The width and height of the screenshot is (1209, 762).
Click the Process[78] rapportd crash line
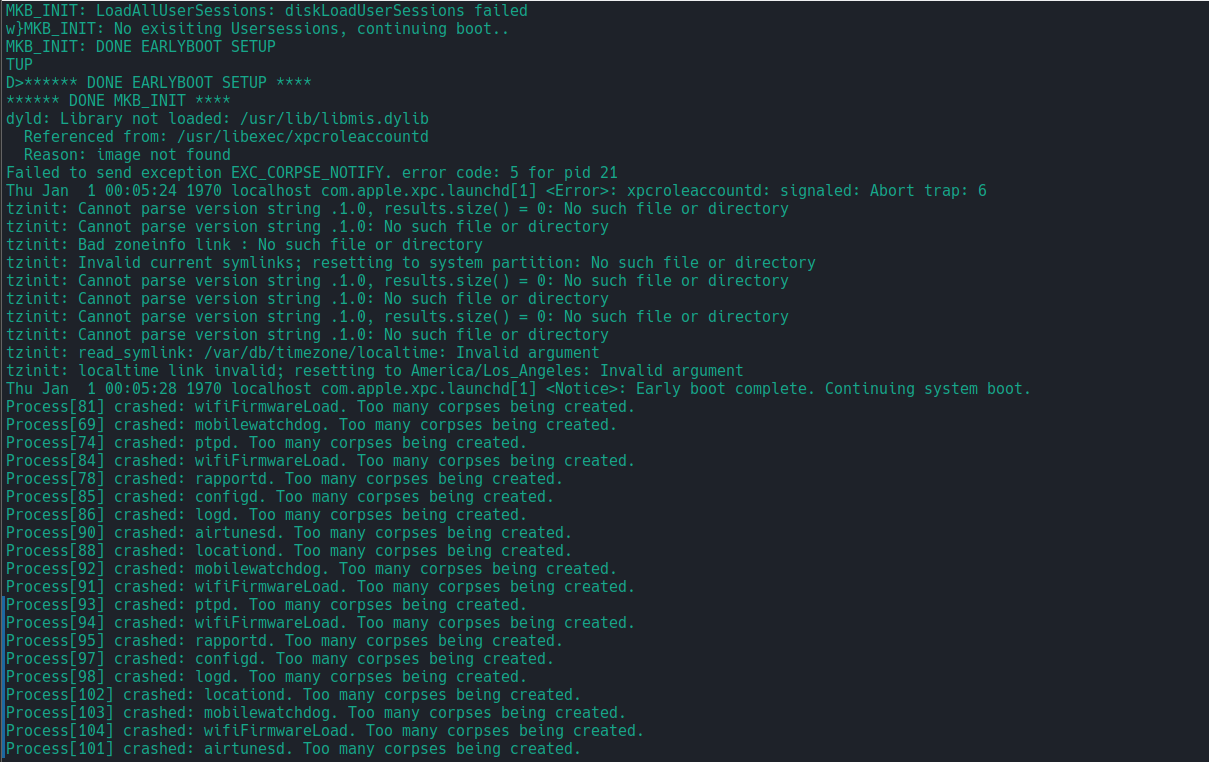coord(284,479)
